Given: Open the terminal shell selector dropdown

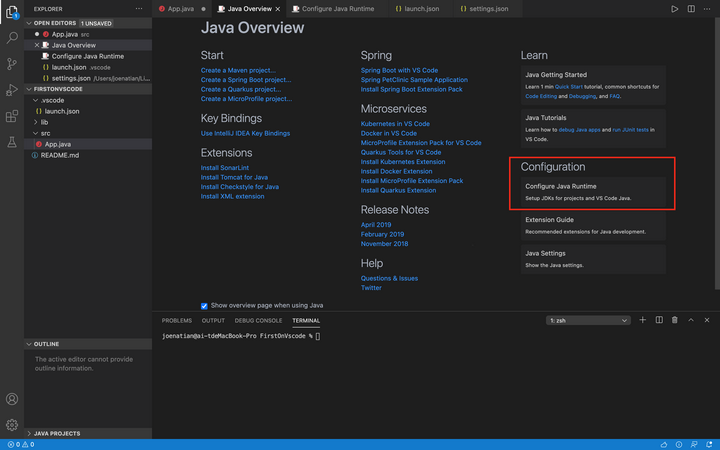Looking at the screenshot, I should (x=588, y=320).
